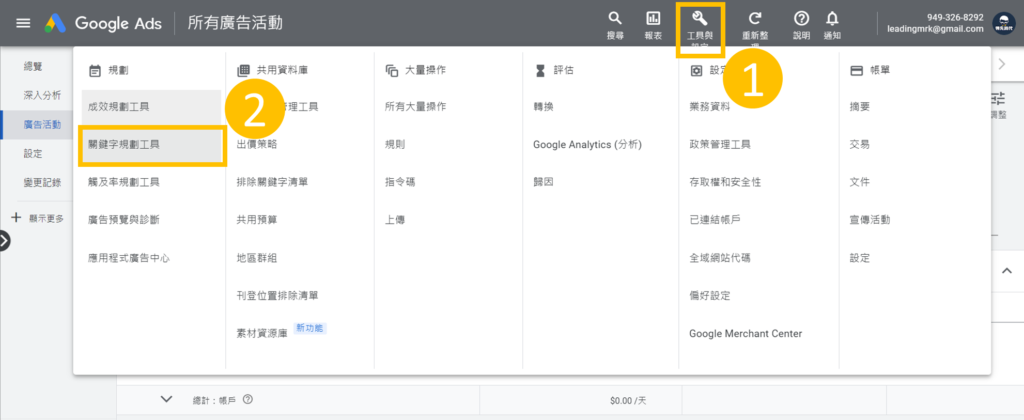Select 深入分析 in the left sidebar

[x=42, y=95]
